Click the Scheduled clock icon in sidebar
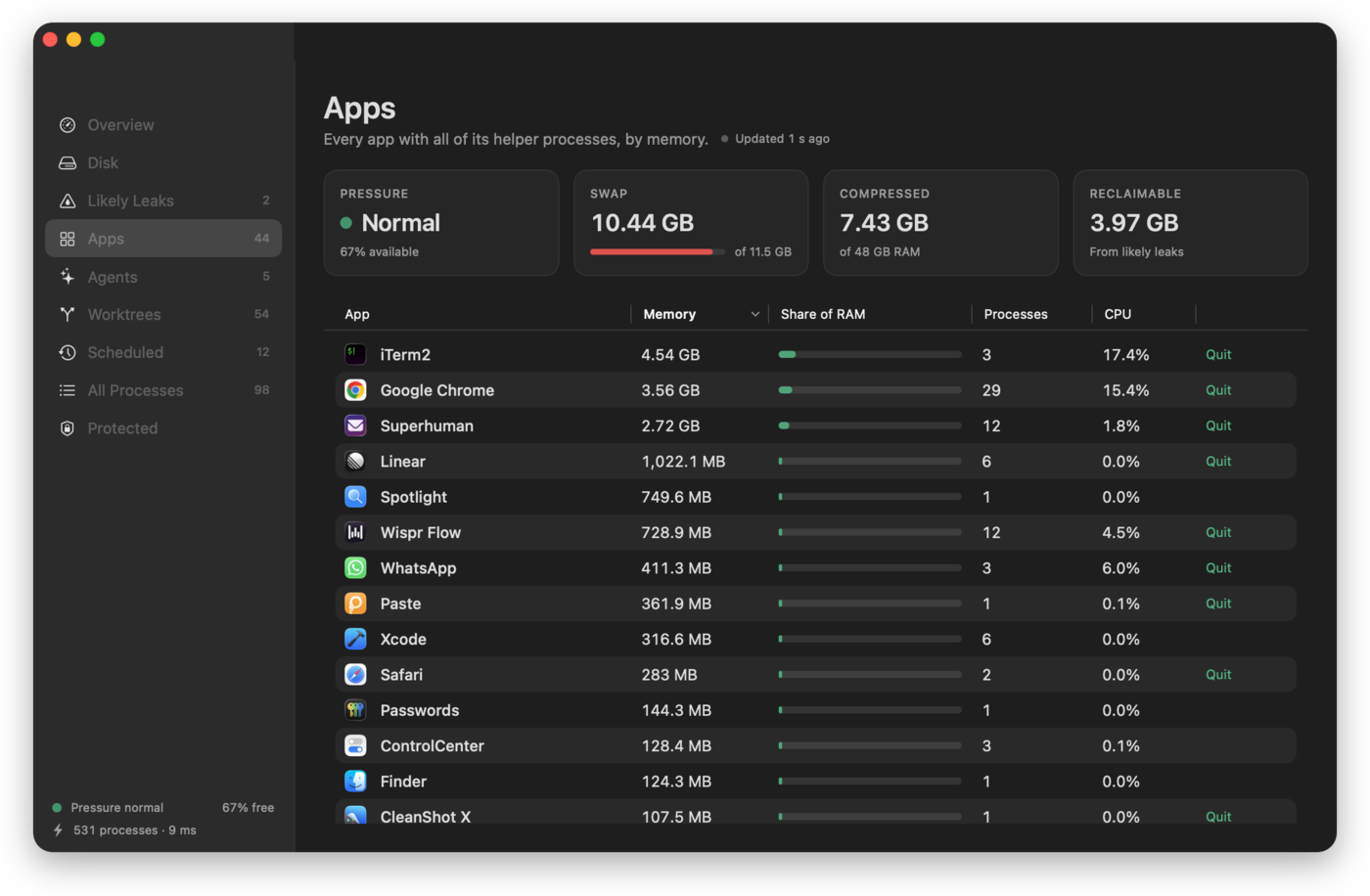 point(68,352)
